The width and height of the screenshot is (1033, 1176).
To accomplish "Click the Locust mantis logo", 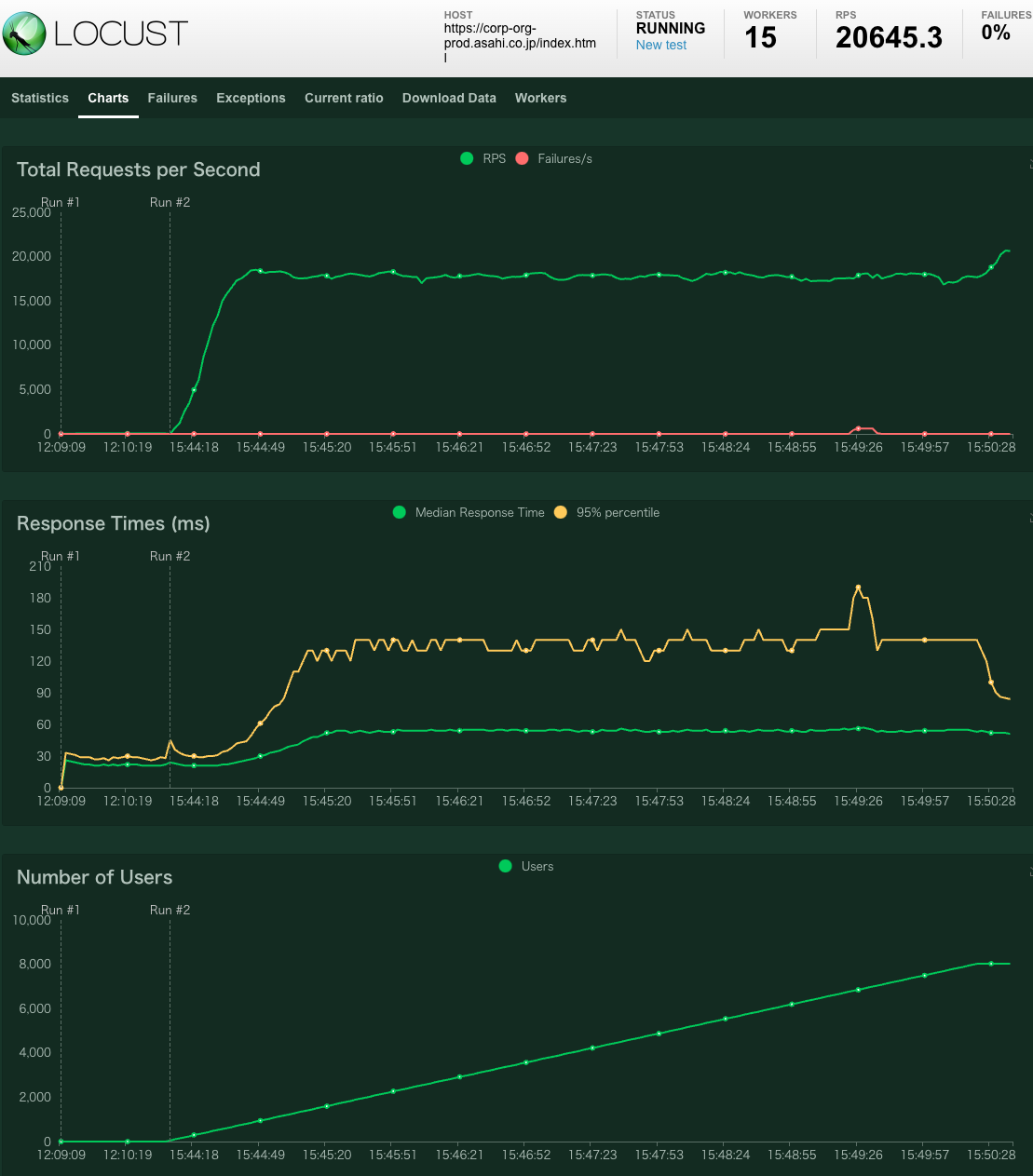I will click(x=25, y=34).
